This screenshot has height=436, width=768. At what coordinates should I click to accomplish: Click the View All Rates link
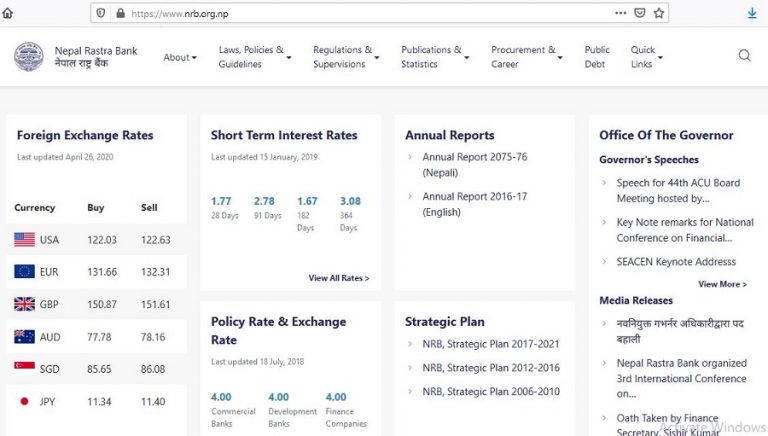339,278
